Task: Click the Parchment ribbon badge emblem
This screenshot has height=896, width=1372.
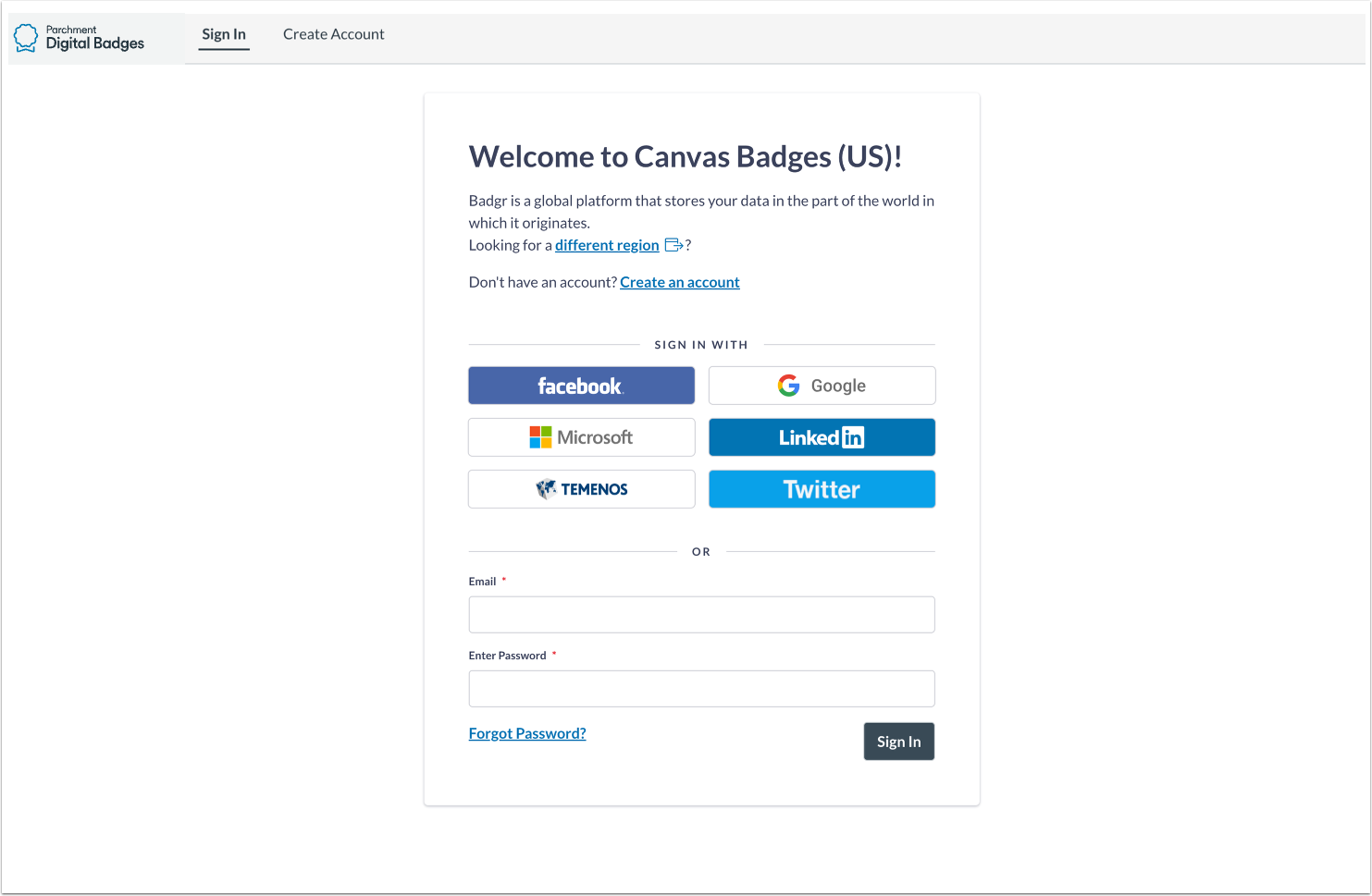Action: [25, 37]
